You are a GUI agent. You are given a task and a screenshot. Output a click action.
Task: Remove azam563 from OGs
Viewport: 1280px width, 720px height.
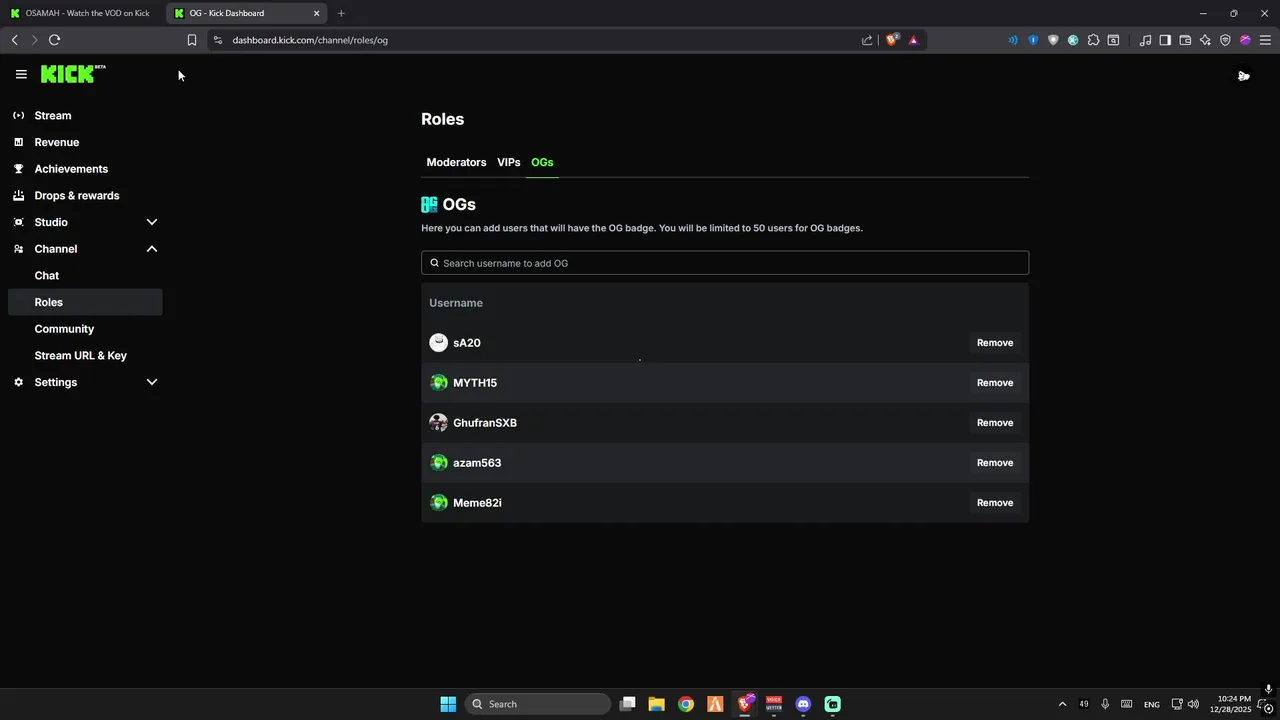[995, 463]
